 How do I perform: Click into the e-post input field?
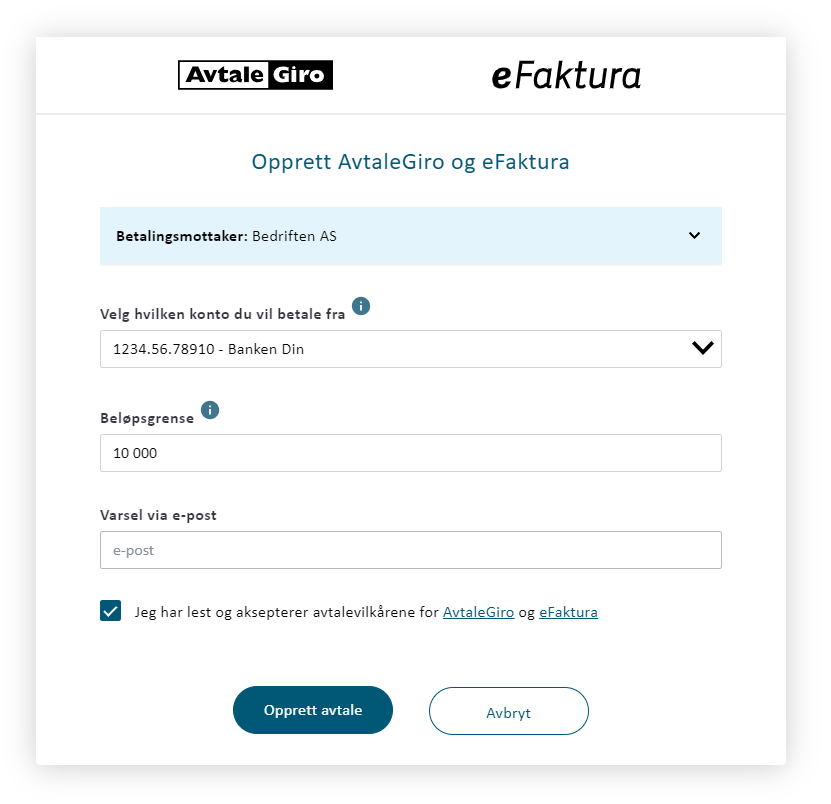411,550
